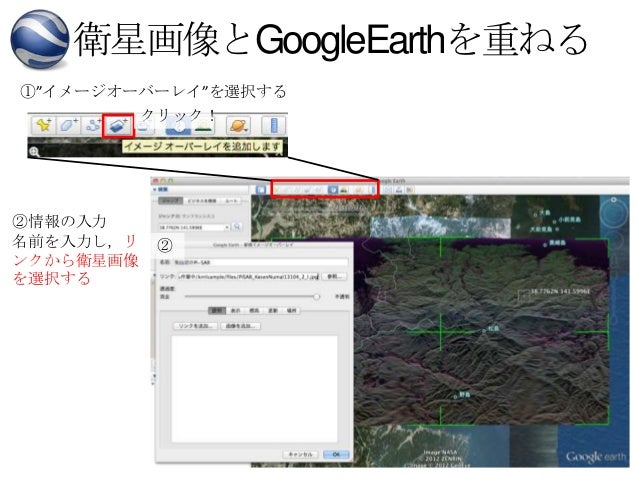Click the view in Google Maps toolbar icon
Viewport: 638px width, 479px height.
click(410, 190)
